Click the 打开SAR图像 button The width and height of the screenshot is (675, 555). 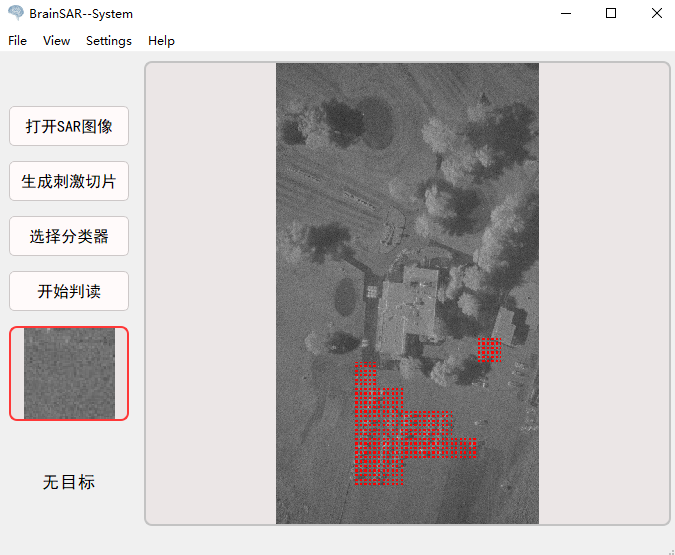pos(69,126)
